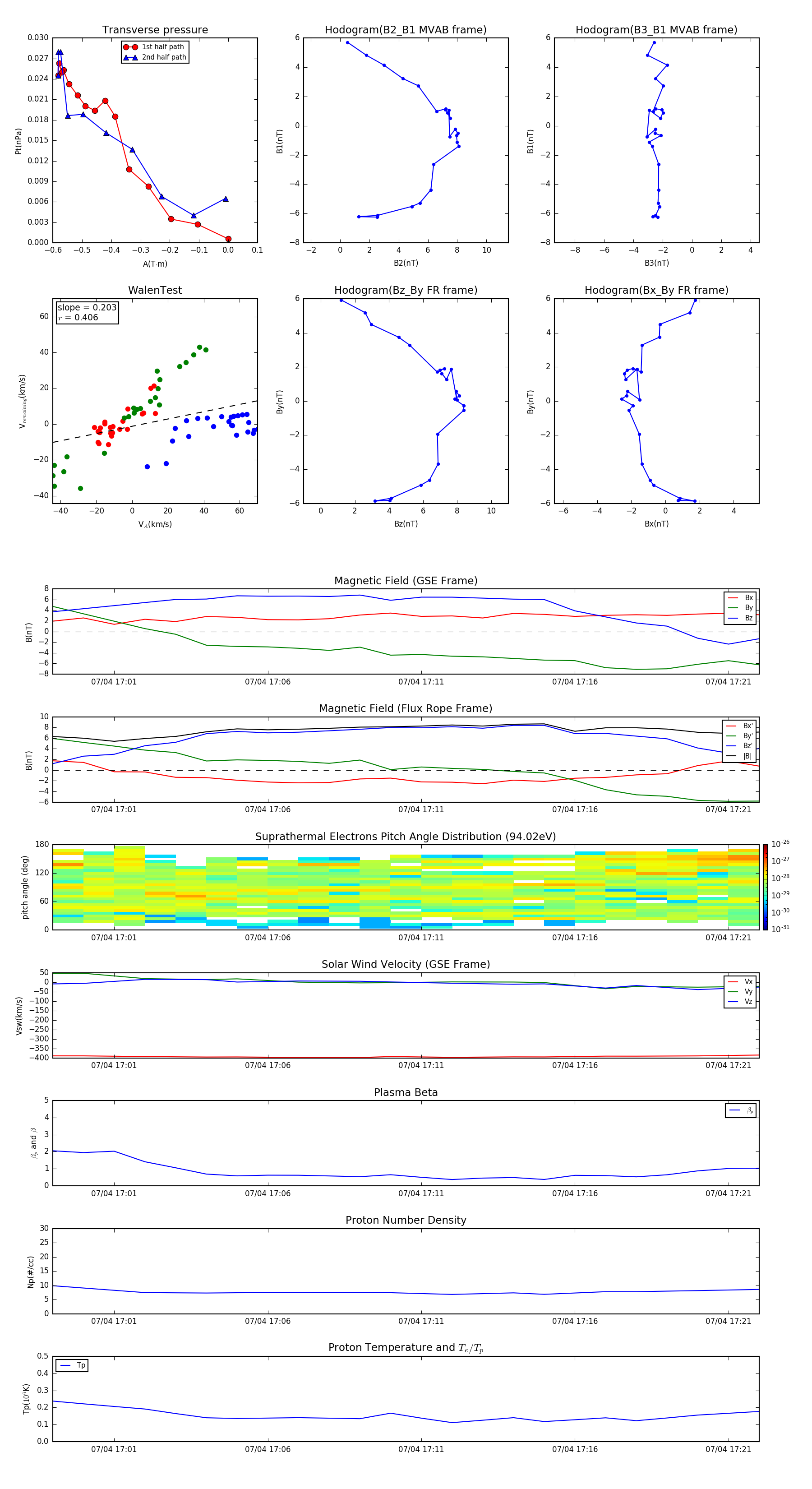Click 'Pt(nPa)' y-axis label

pos(18,141)
